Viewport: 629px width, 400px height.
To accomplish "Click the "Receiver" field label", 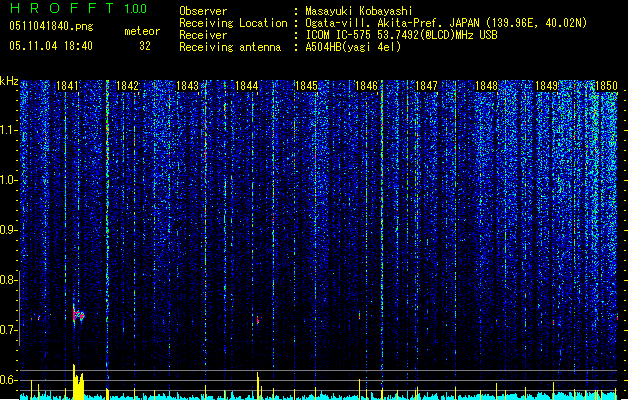I will (203, 35).
